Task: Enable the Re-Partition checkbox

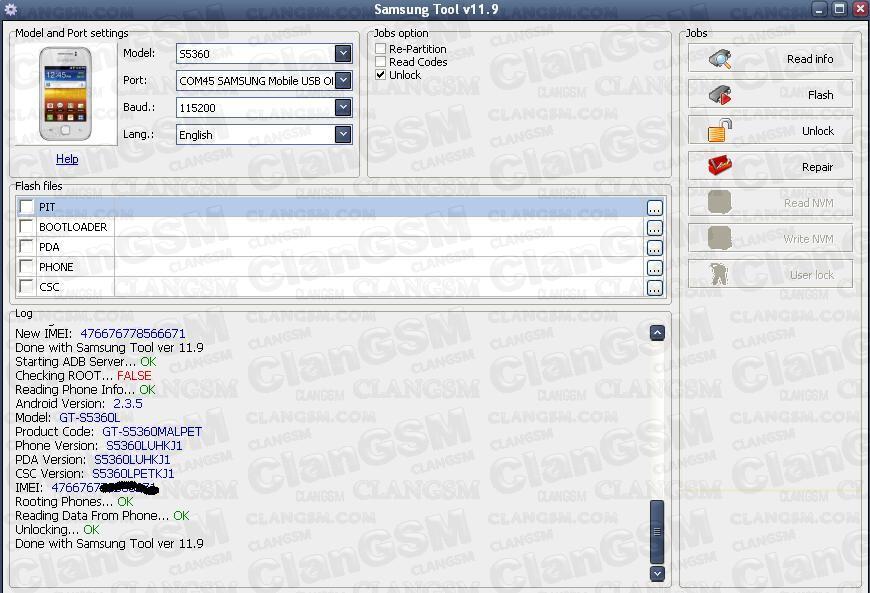Action: (x=381, y=49)
